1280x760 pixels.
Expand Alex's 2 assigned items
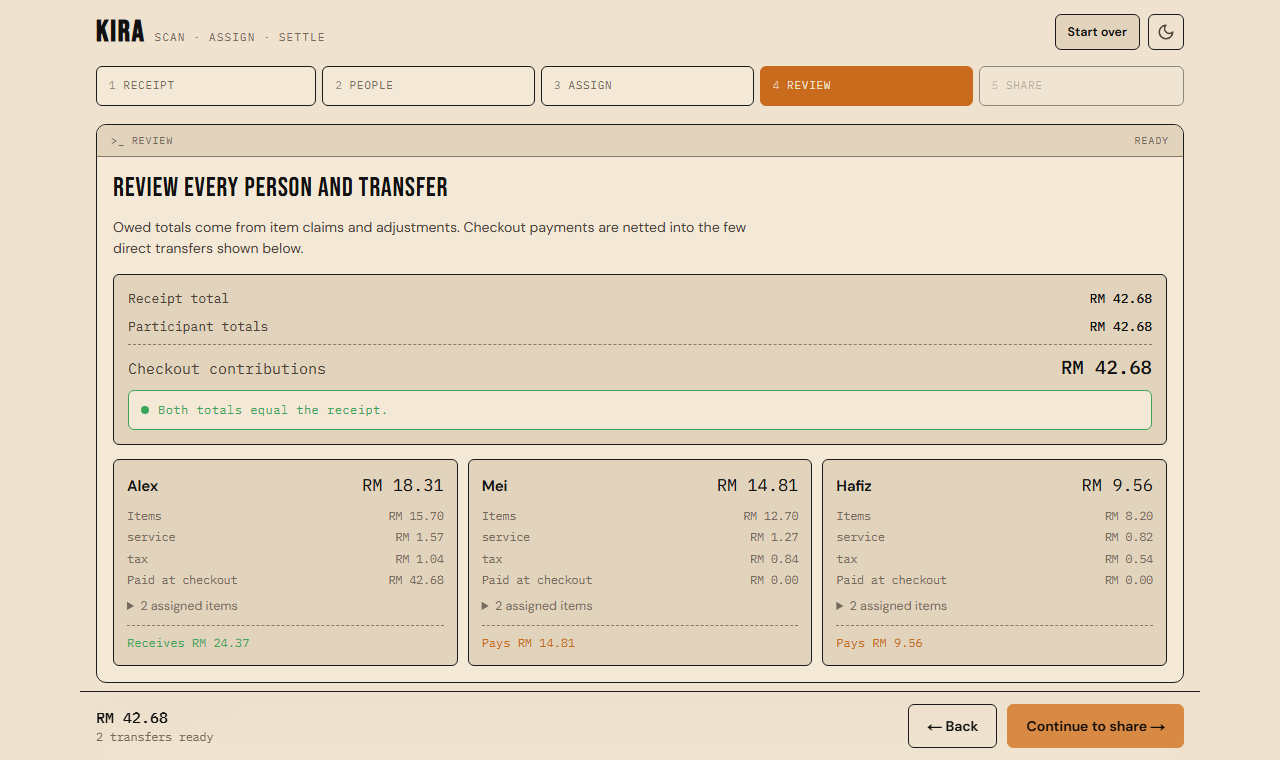pyautogui.click(x=182, y=606)
